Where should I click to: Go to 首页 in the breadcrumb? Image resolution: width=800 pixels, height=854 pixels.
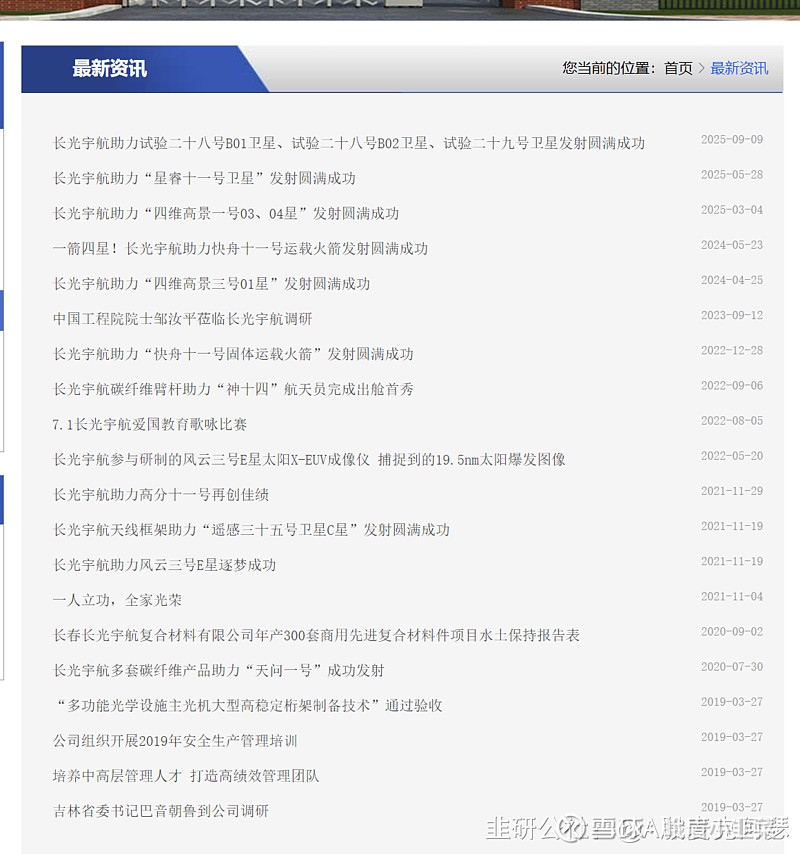coord(678,69)
